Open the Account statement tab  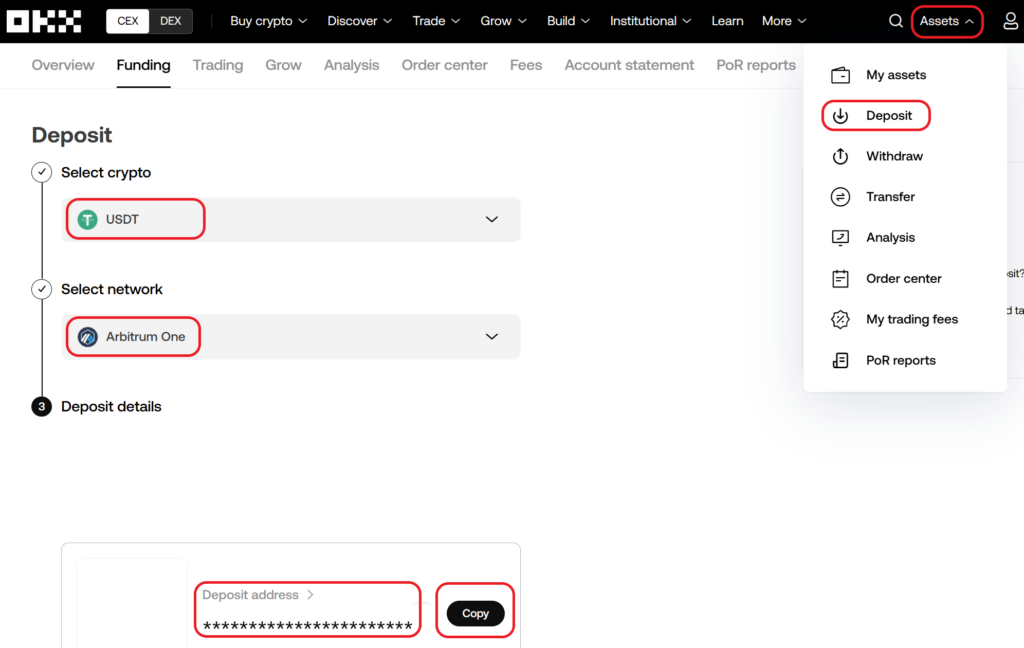pyautogui.click(x=630, y=65)
